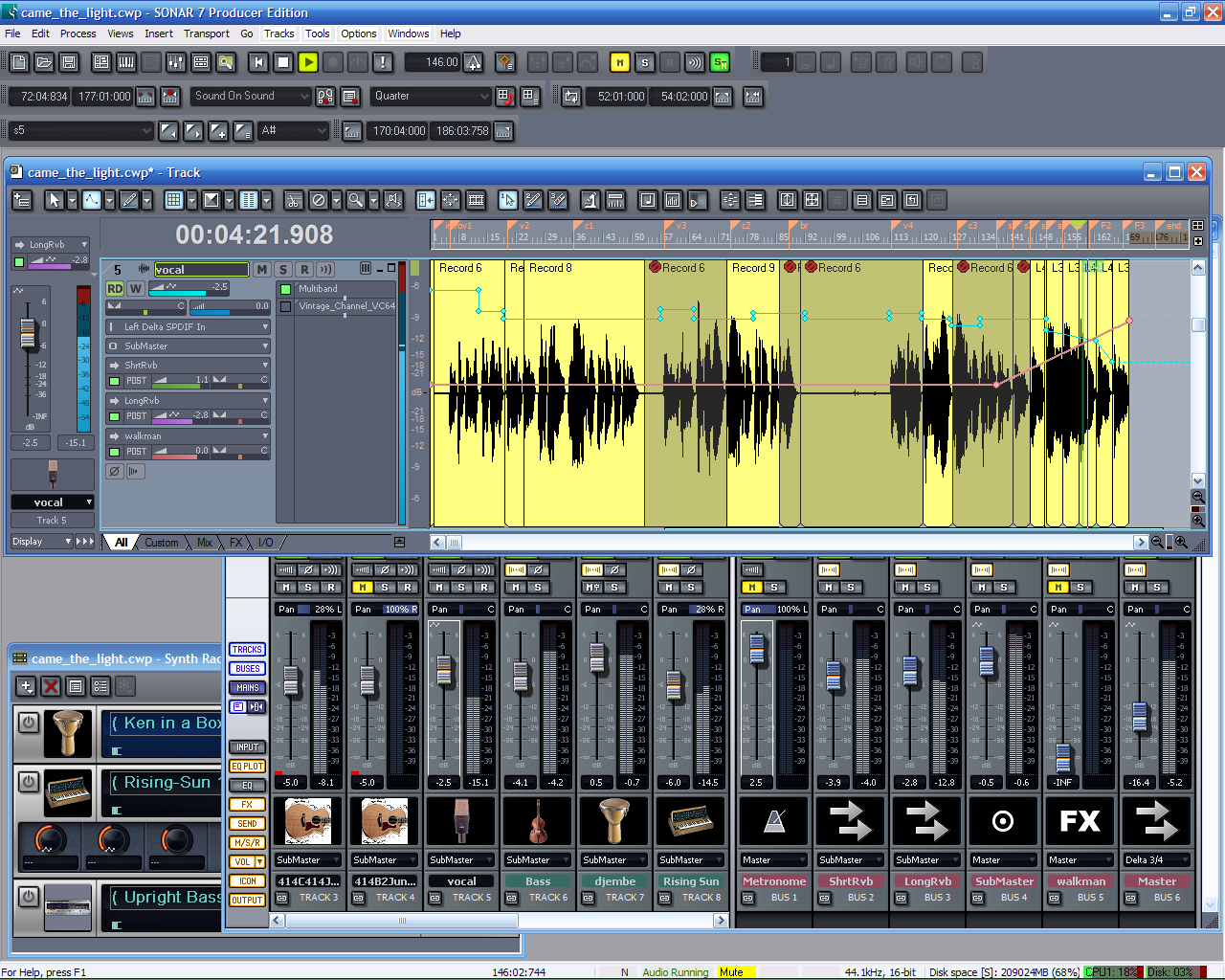The width and height of the screenshot is (1225, 980).
Task: Click the power button for Ken in a Box synth
Action: point(29,723)
